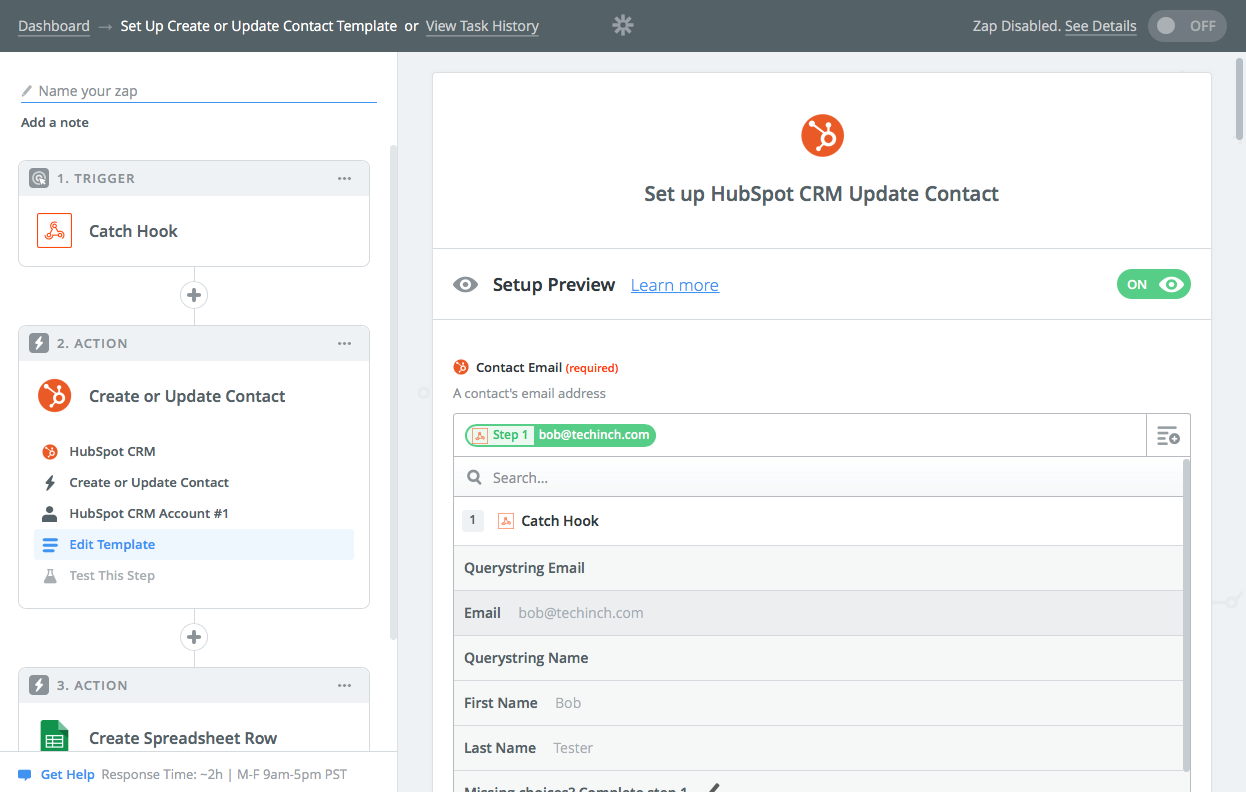
Task: Select HubSpot CRM app sub-step
Action: (x=194, y=452)
